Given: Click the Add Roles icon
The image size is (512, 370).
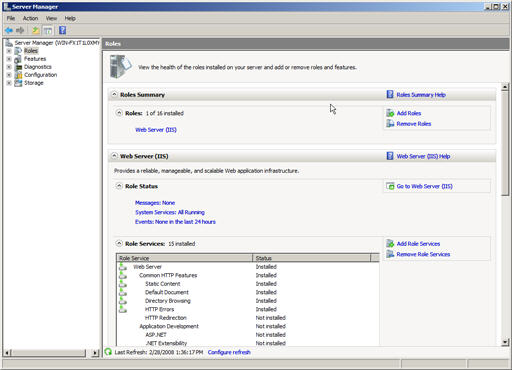Looking at the screenshot, I should (390, 113).
